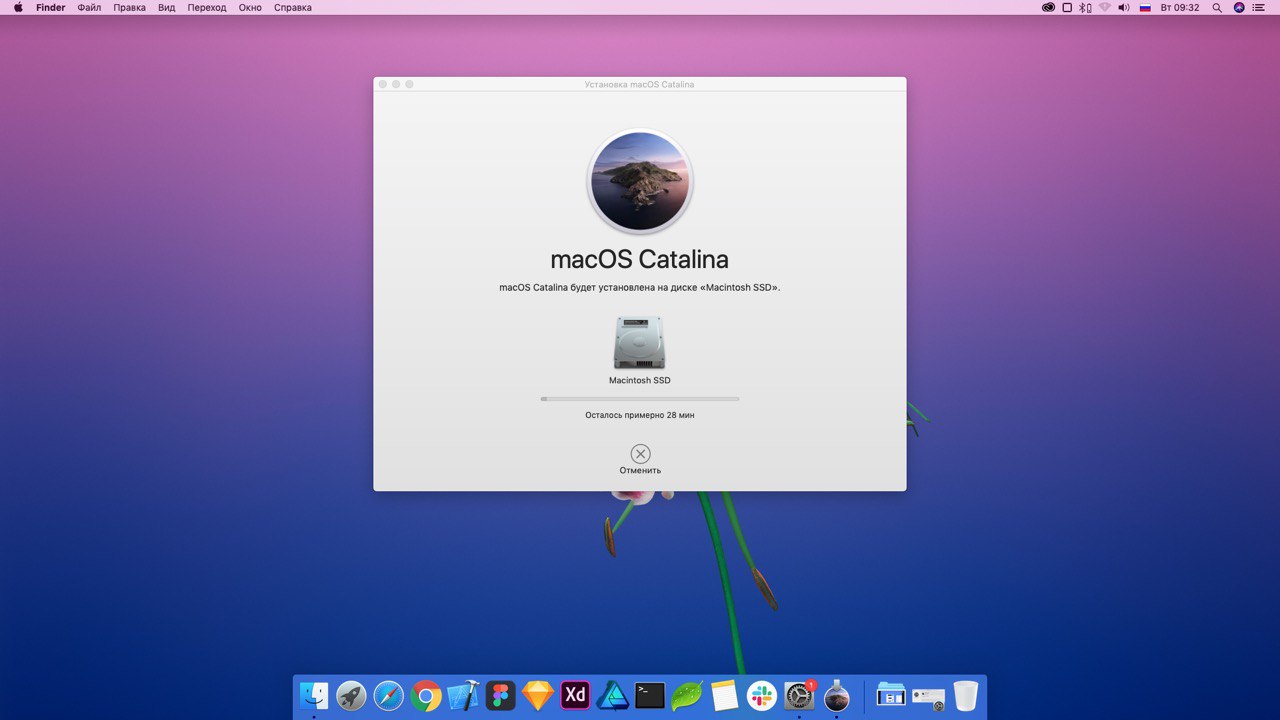Open the Справка menu
The height and width of the screenshot is (720, 1280).
[x=293, y=7]
